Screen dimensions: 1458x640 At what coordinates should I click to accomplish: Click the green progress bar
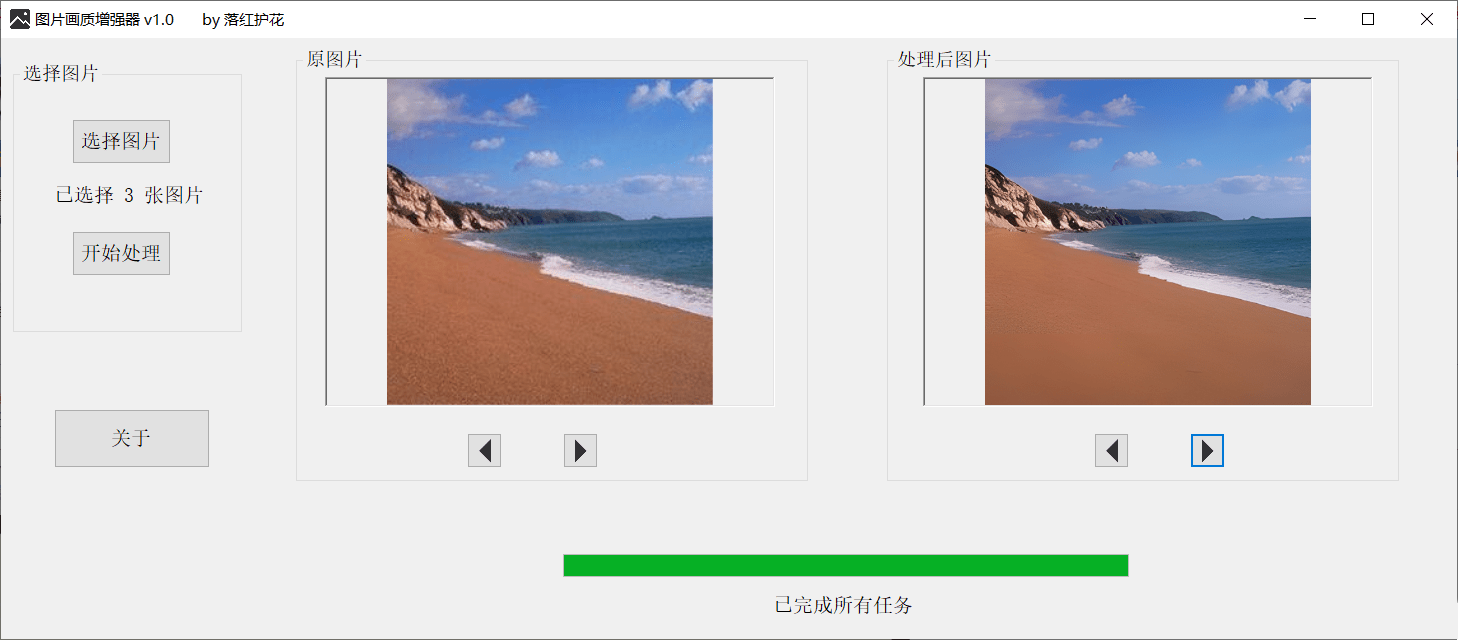[x=846, y=565]
